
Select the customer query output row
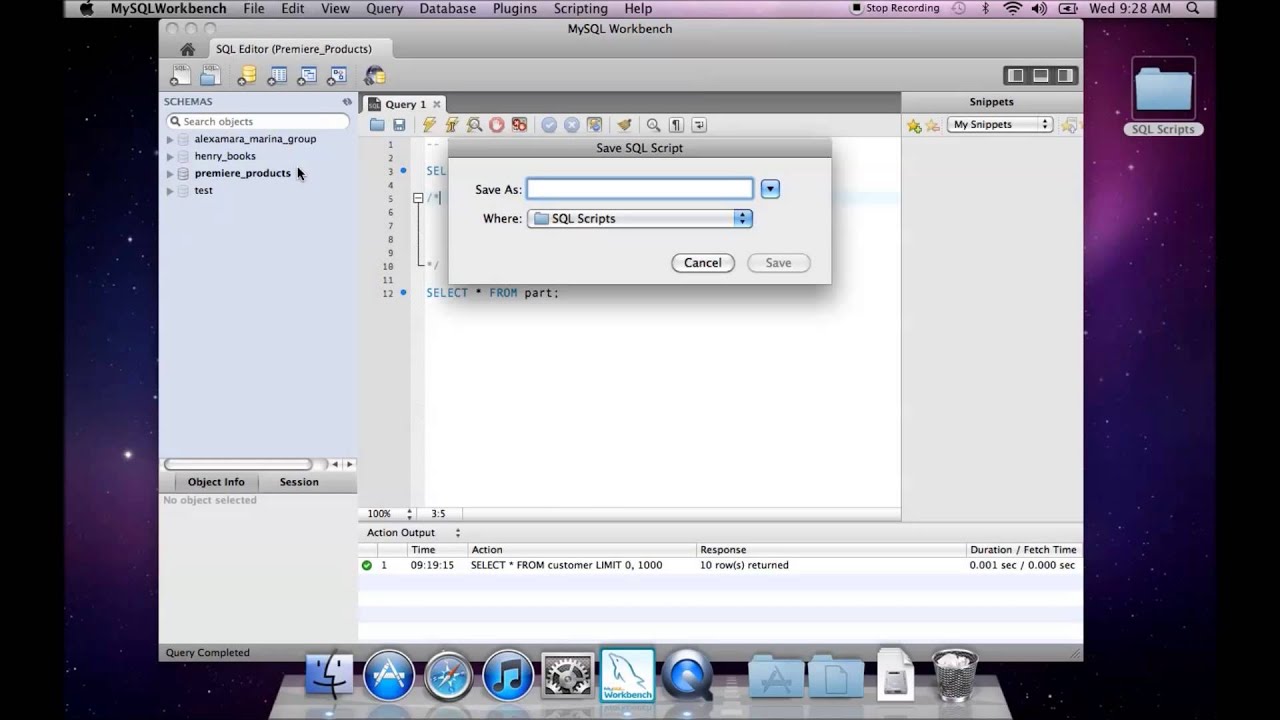[720, 565]
